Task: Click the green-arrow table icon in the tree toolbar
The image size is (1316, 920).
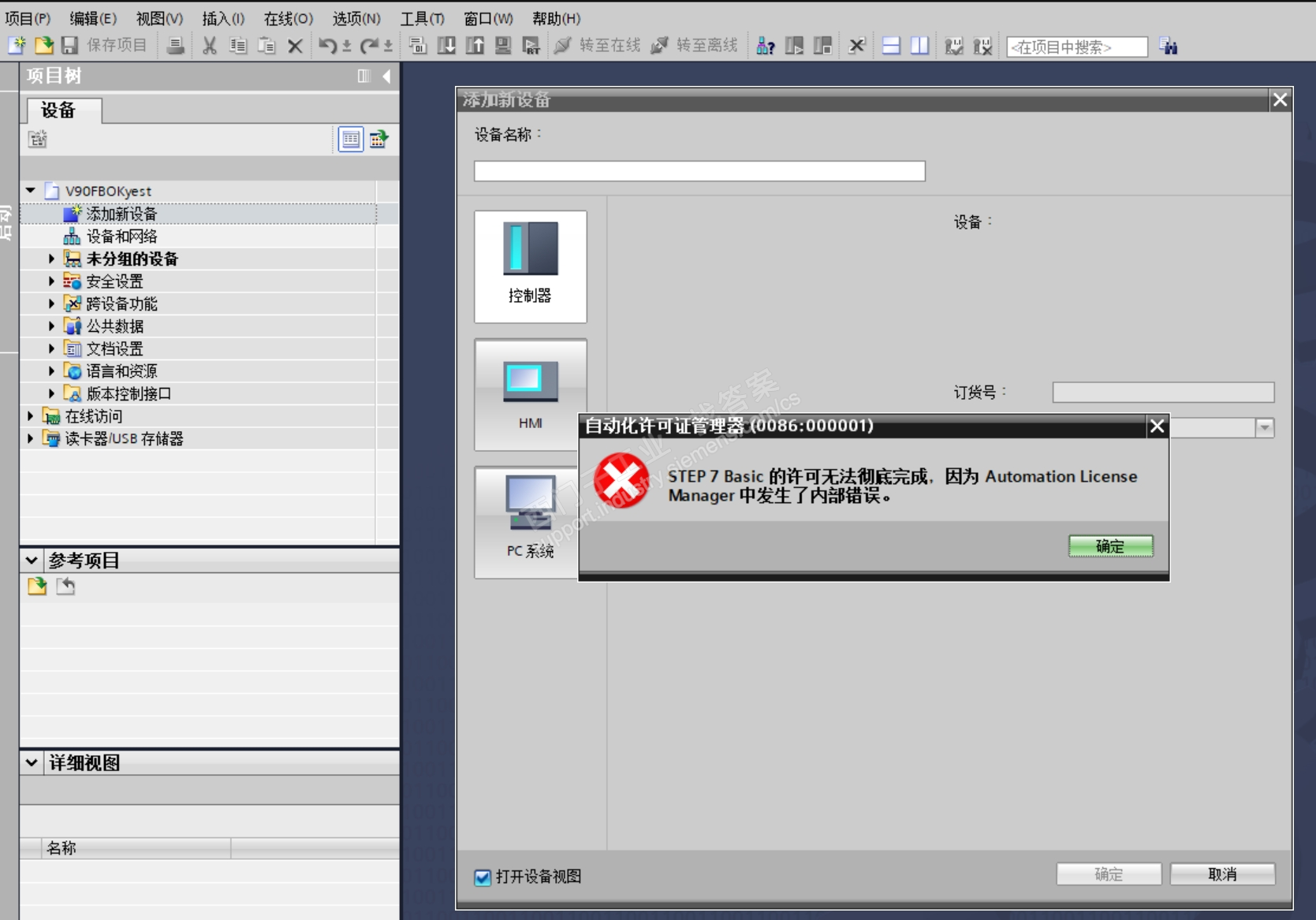Action: pos(379,140)
